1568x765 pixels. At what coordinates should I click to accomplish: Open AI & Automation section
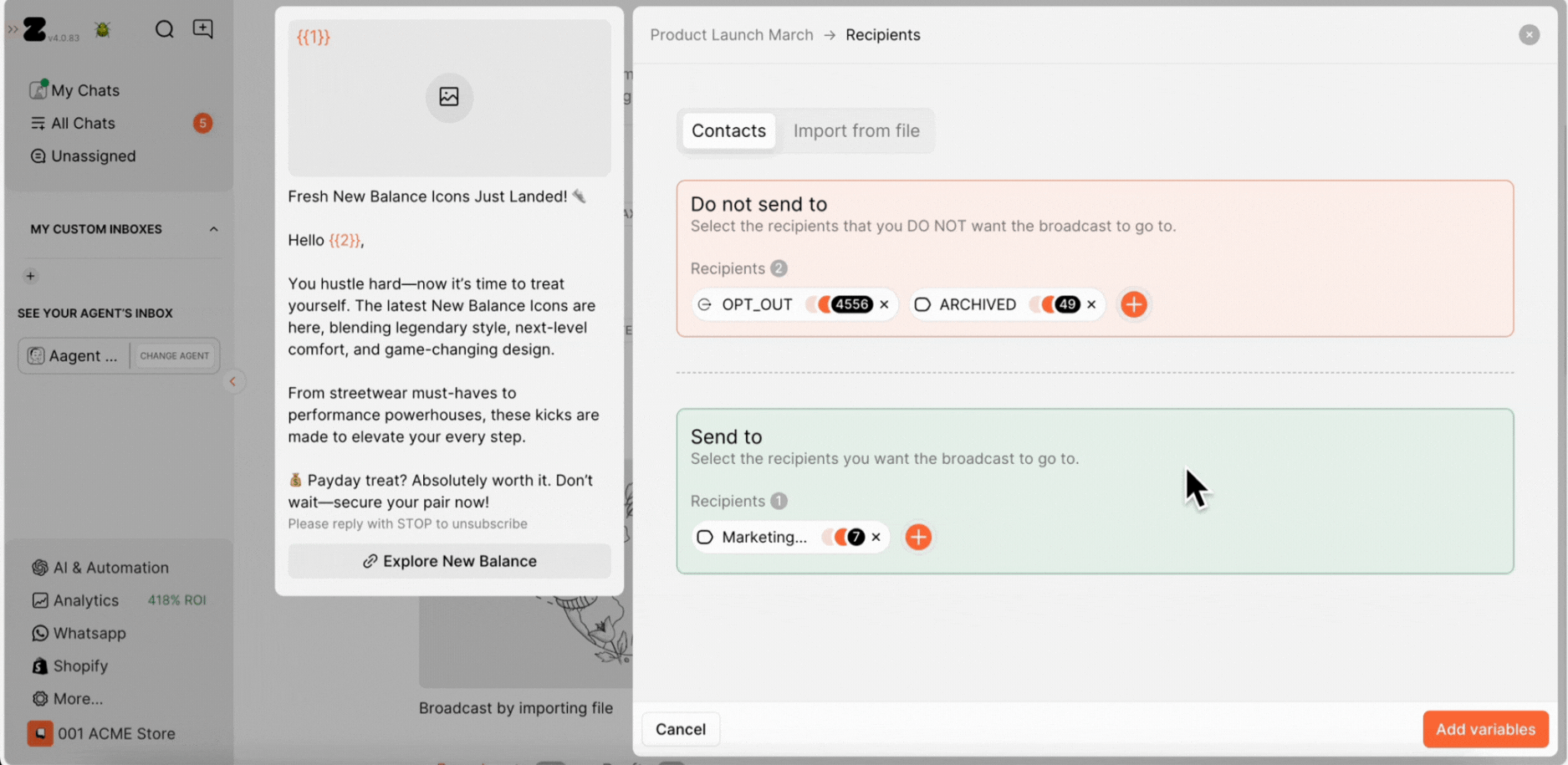click(100, 567)
